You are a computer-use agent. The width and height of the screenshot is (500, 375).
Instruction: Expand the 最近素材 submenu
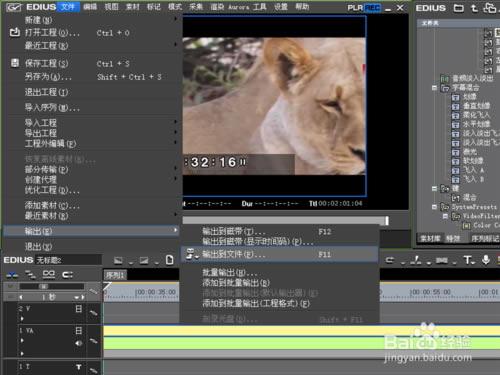click(x=175, y=215)
